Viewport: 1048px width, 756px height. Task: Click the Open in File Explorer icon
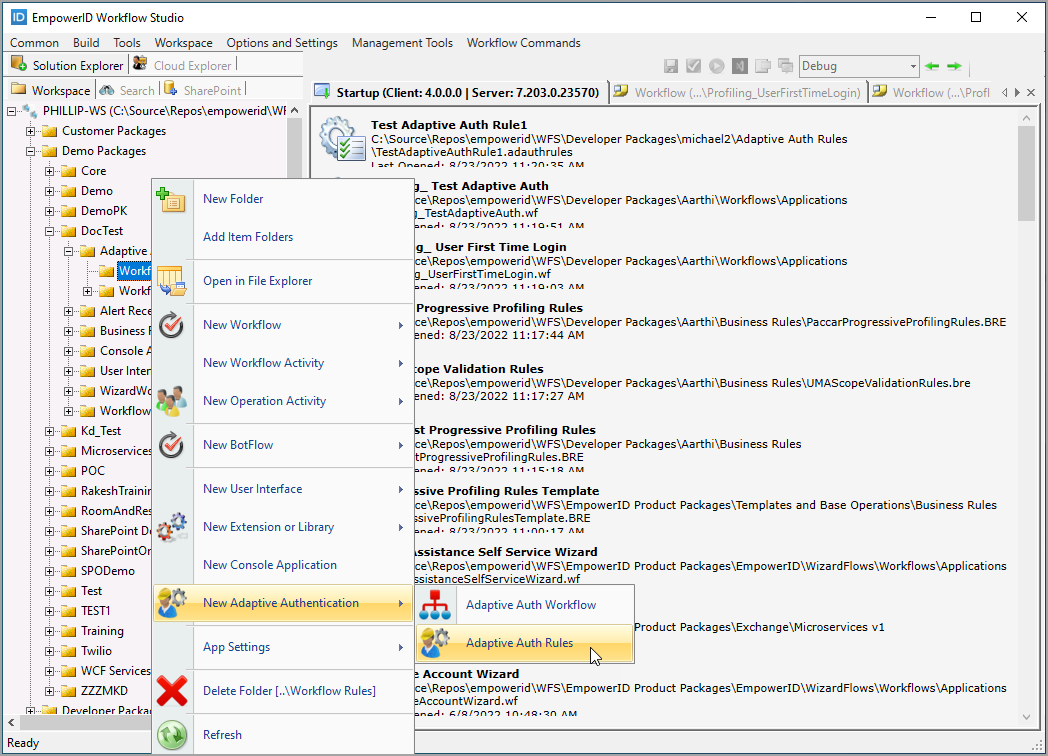(x=172, y=281)
